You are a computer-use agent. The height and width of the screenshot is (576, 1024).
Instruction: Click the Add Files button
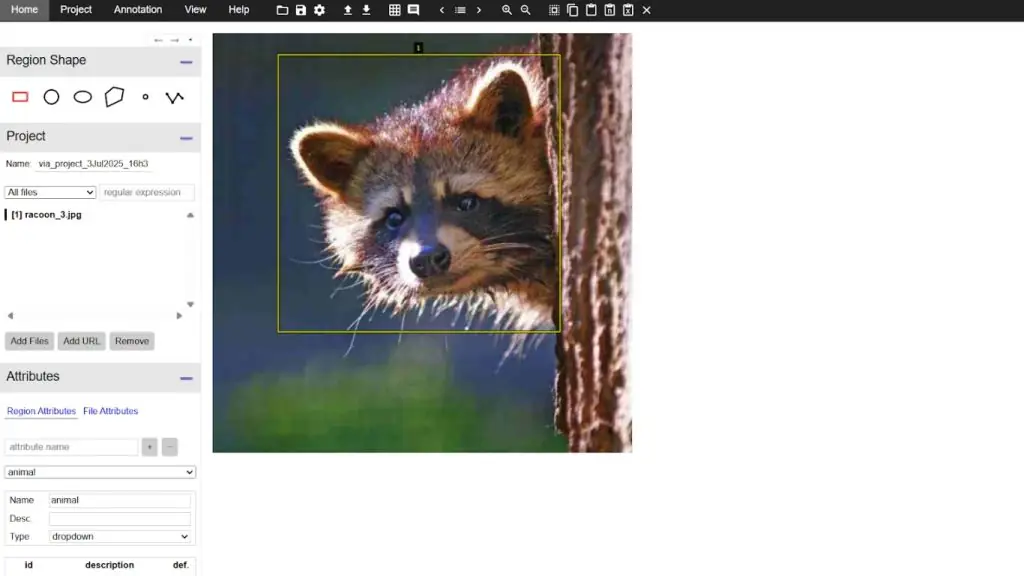[x=29, y=341]
